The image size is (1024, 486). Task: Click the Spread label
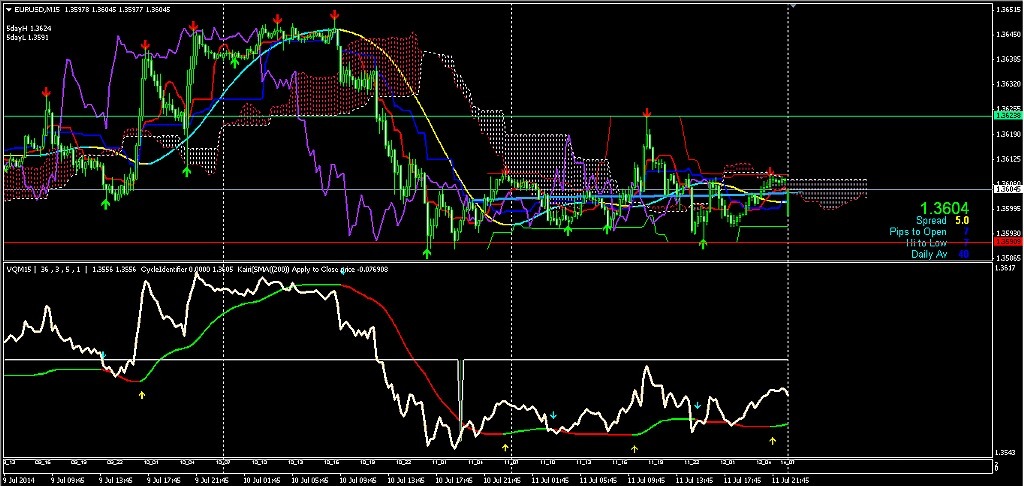931,221
